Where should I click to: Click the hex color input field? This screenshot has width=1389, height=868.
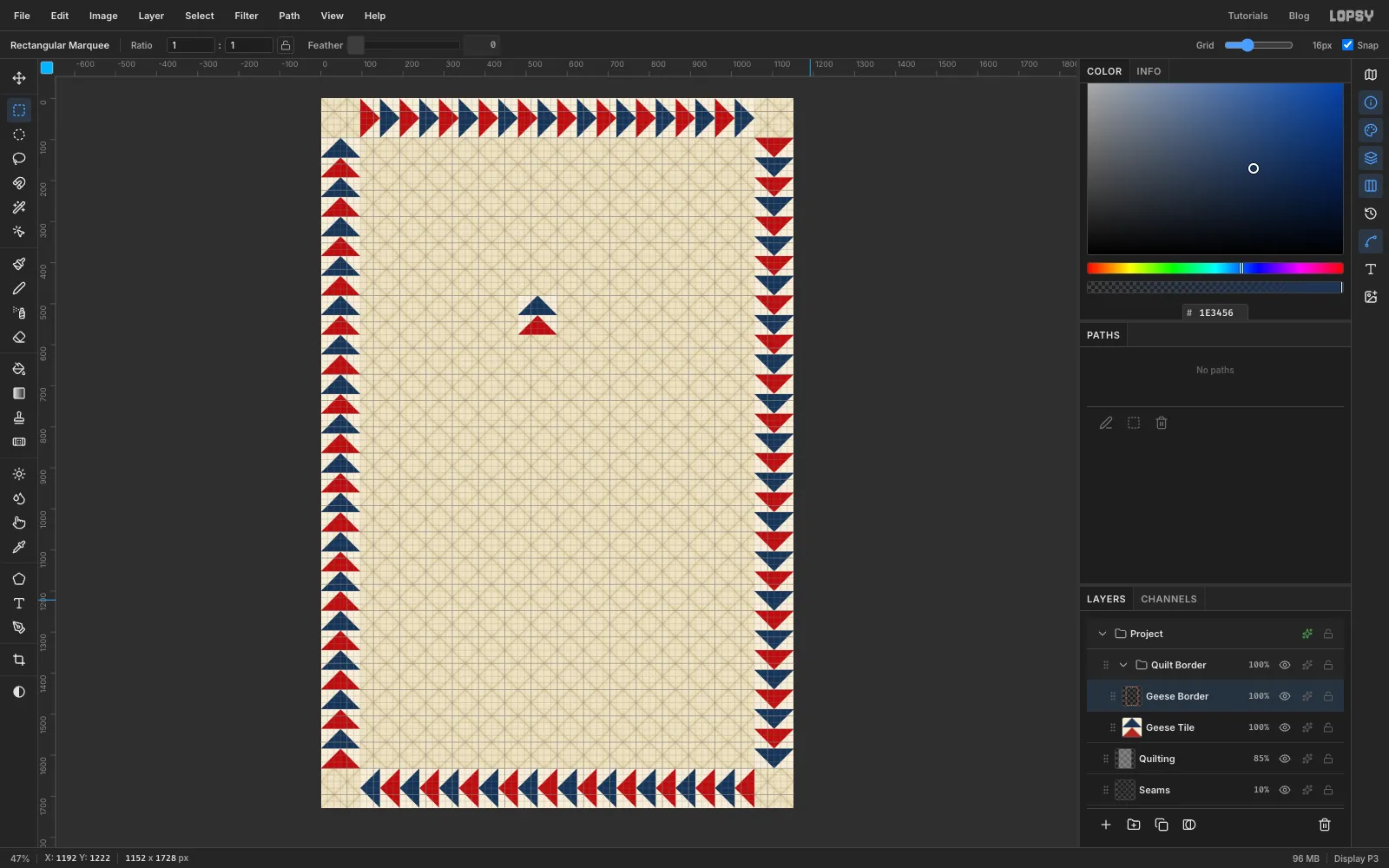point(1215,312)
